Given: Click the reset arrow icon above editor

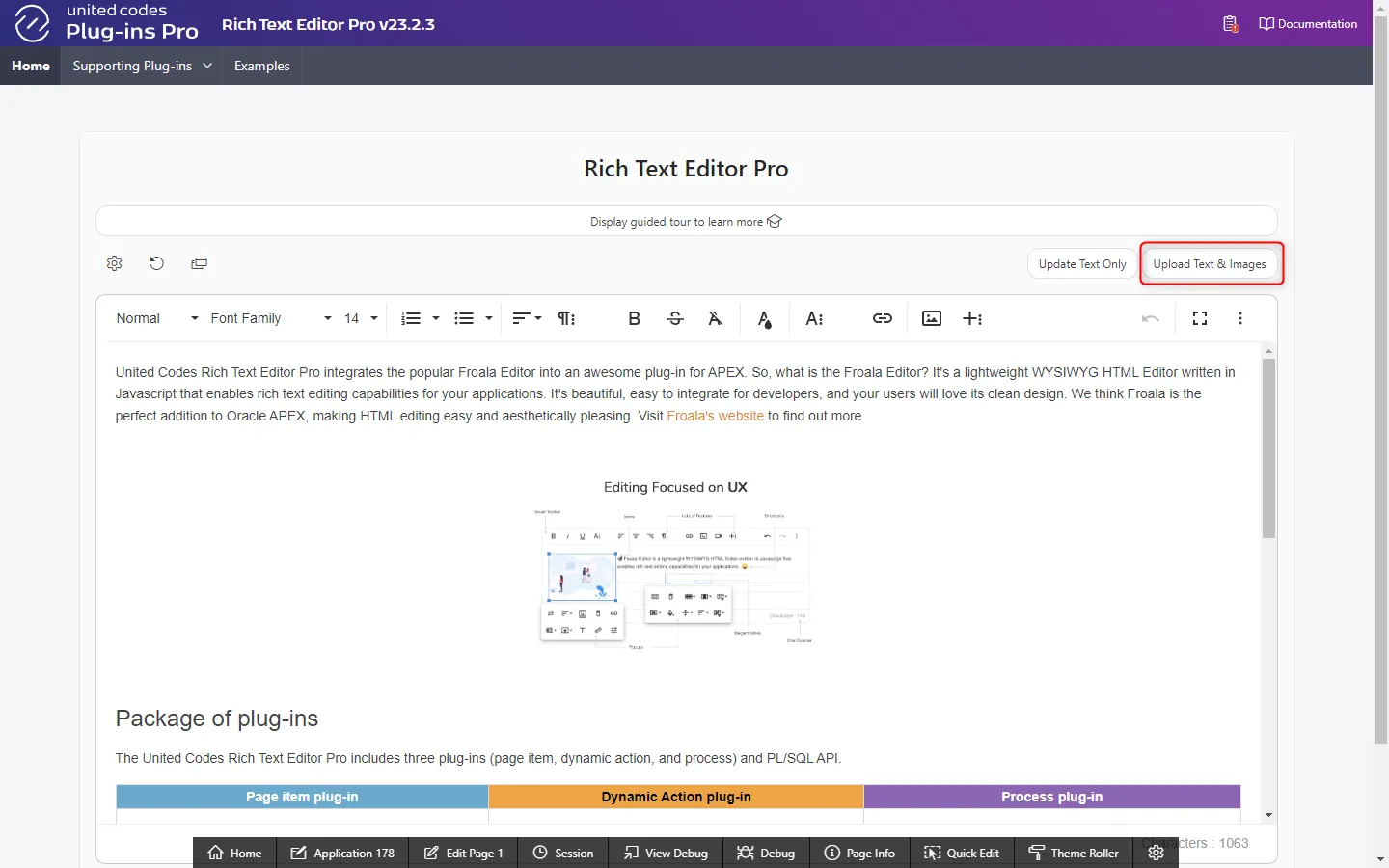Looking at the screenshot, I should [156, 263].
